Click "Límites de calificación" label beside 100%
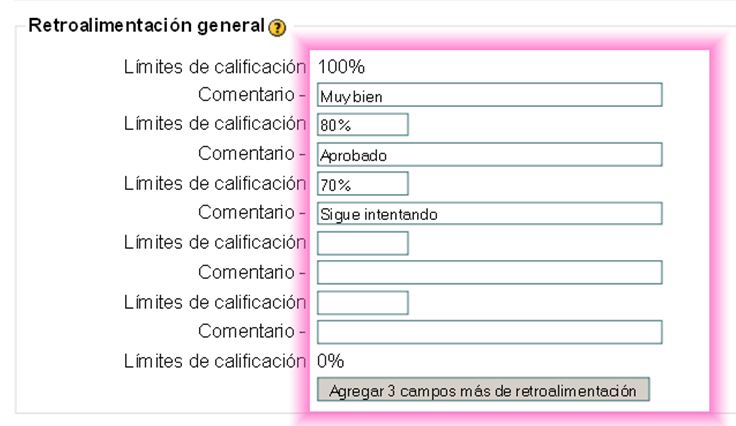 (213, 67)
